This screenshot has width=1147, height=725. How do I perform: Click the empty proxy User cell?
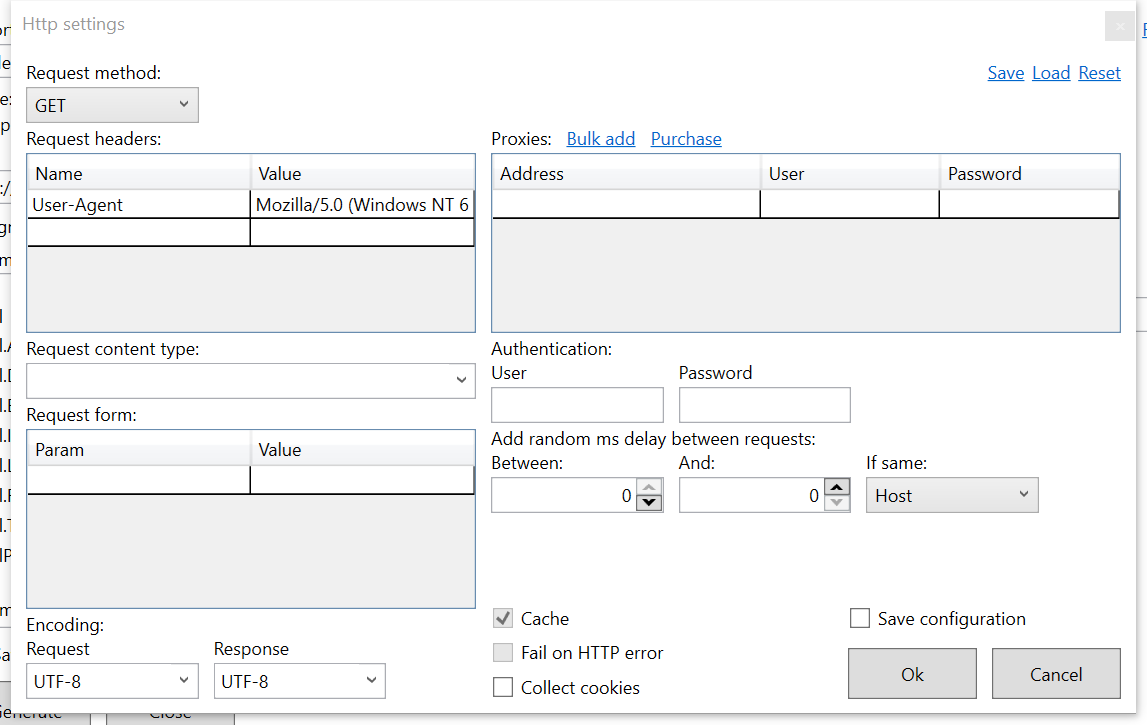(850, 204)
